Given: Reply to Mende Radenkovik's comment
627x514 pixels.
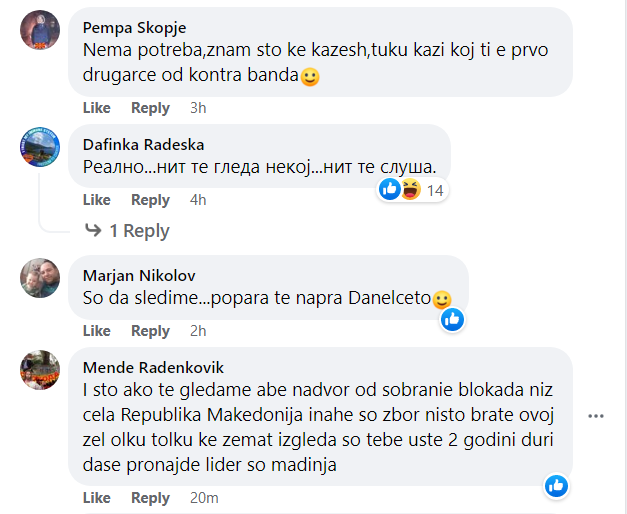Looking at the screenshot, I should (x=151, y=498).
